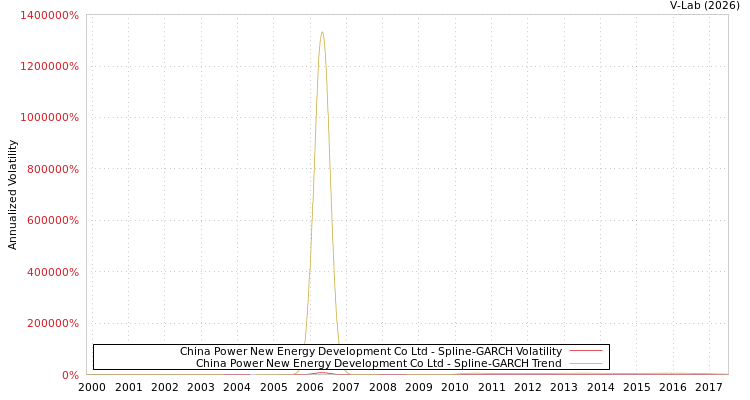The image size is (750, 400).
Task: Click the 2013 x-axis year label
Action: tap(564, 387)
